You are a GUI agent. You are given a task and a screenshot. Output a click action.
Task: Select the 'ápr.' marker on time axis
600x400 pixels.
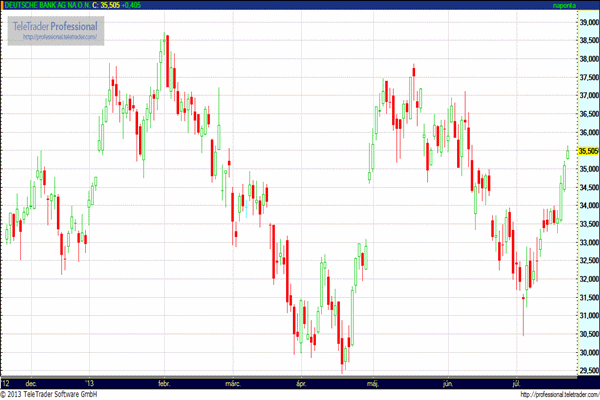(x=302, y=382)
